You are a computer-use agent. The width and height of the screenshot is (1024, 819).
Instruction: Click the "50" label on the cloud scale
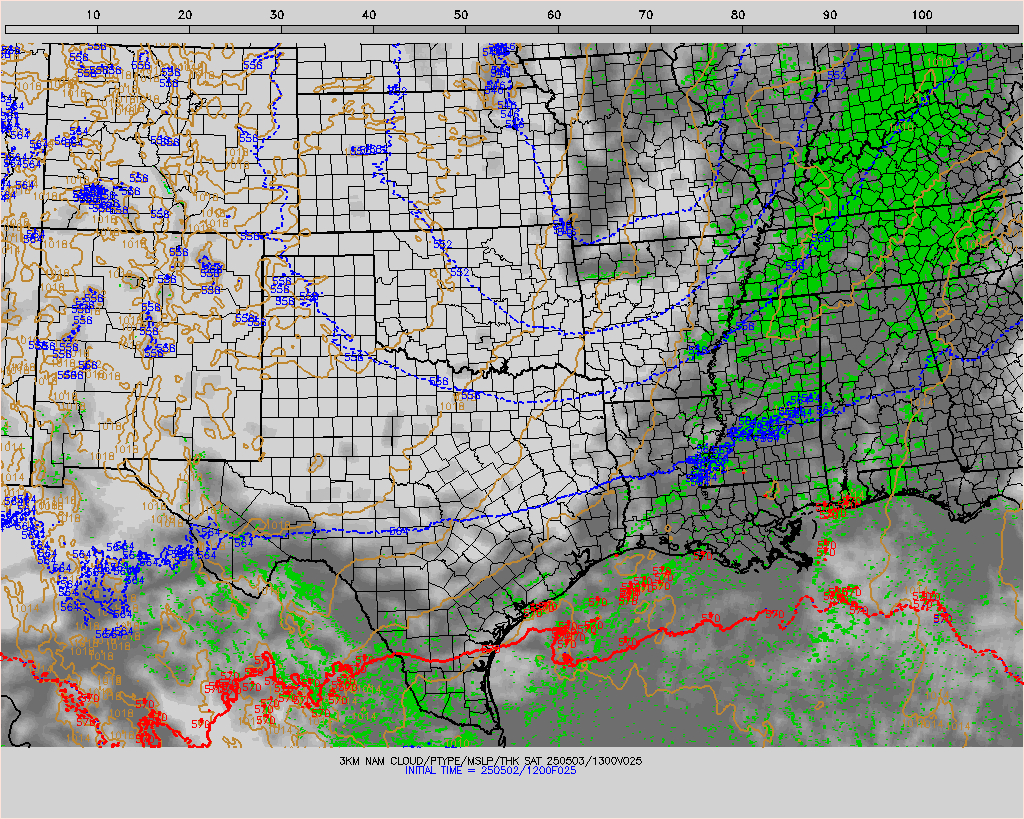pos(461,15)
